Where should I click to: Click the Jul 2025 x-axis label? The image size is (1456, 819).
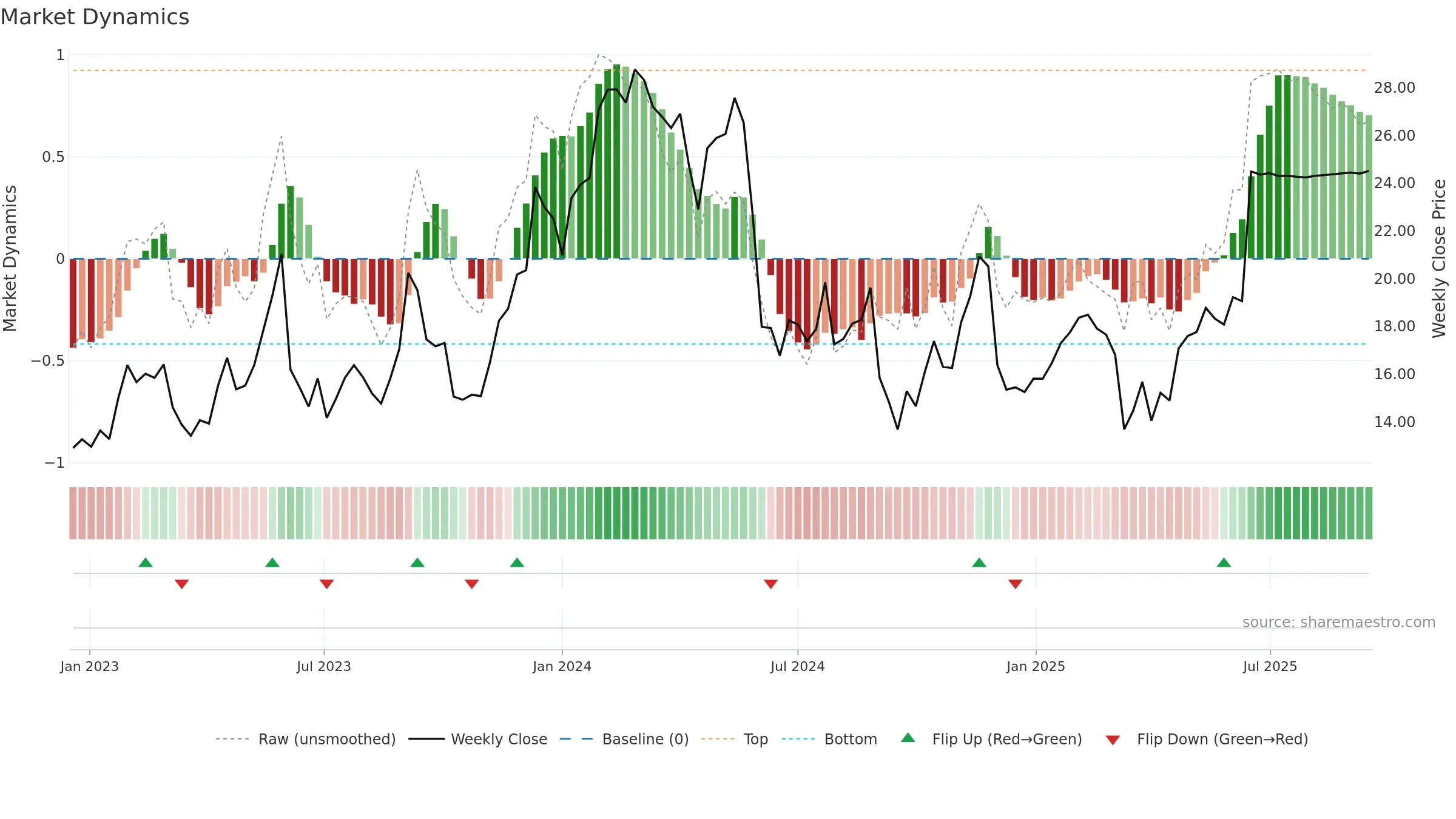(1270, 666)
